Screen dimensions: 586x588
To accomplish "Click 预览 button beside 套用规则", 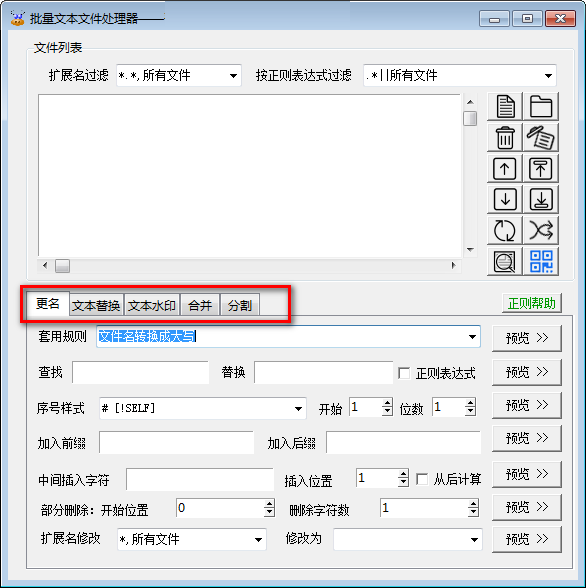I will point(527,338).
